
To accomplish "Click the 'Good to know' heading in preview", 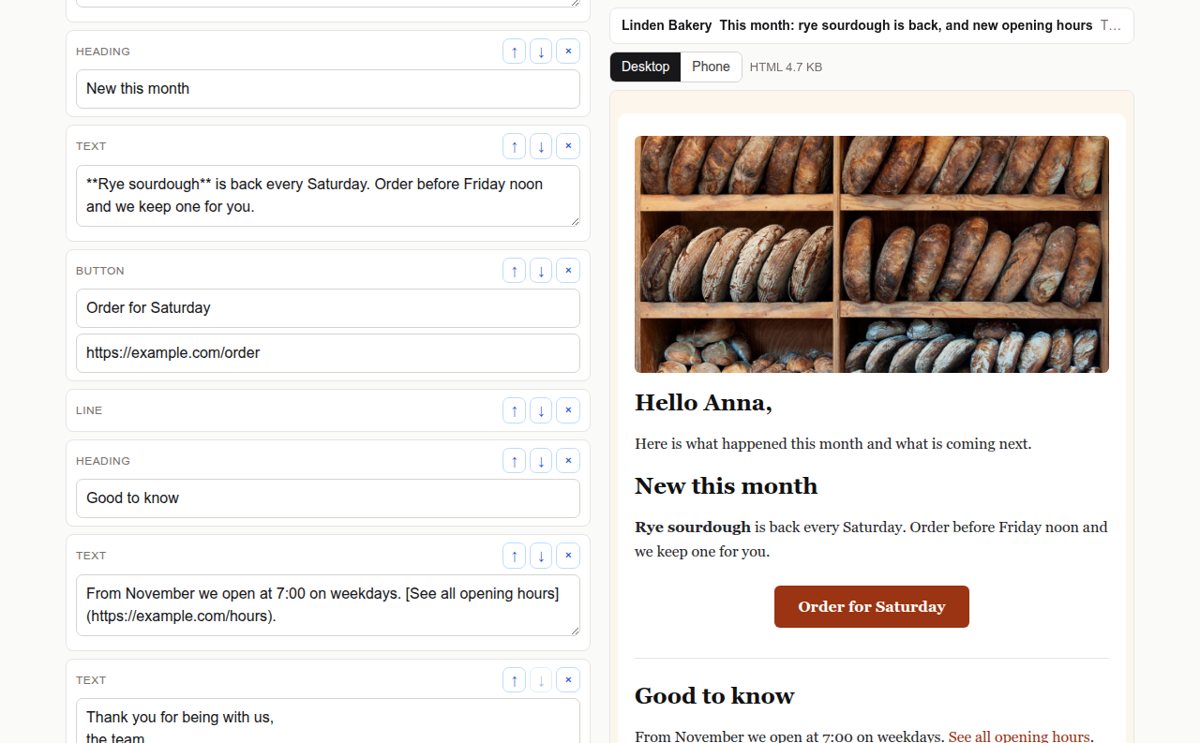I will [714, 696].
